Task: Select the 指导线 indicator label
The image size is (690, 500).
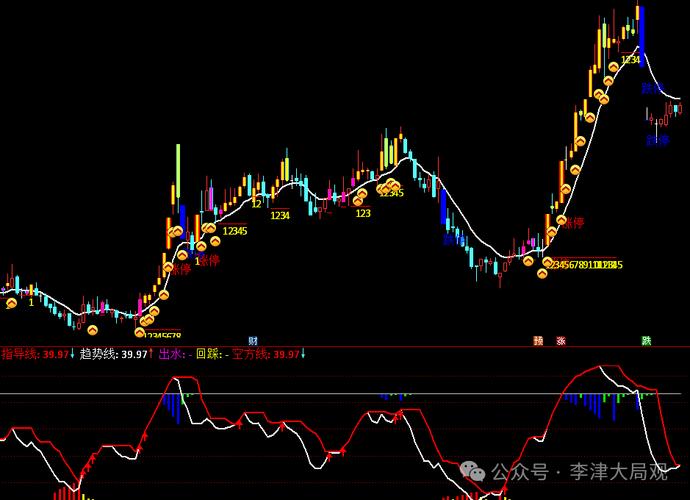Action: (20, 354)
